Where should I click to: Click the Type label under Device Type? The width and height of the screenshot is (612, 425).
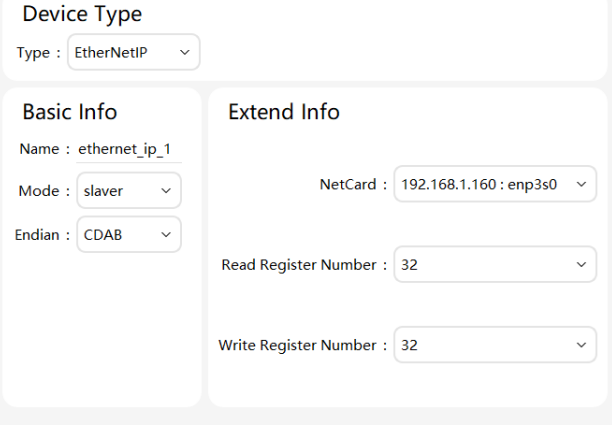(x=33, y=53)
